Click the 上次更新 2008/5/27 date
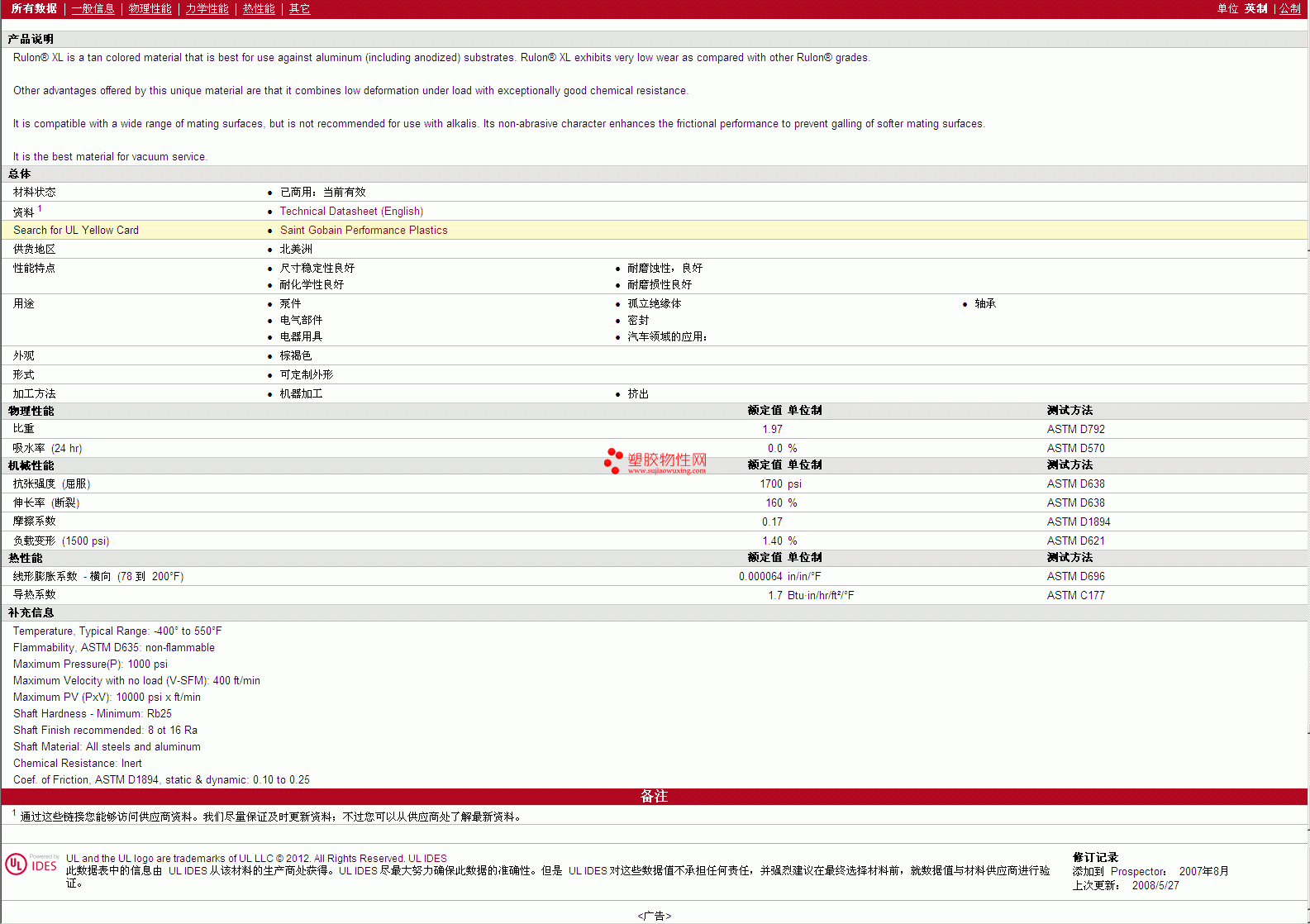This screenshot has height=924, width=1310. tap(1126, 885)
